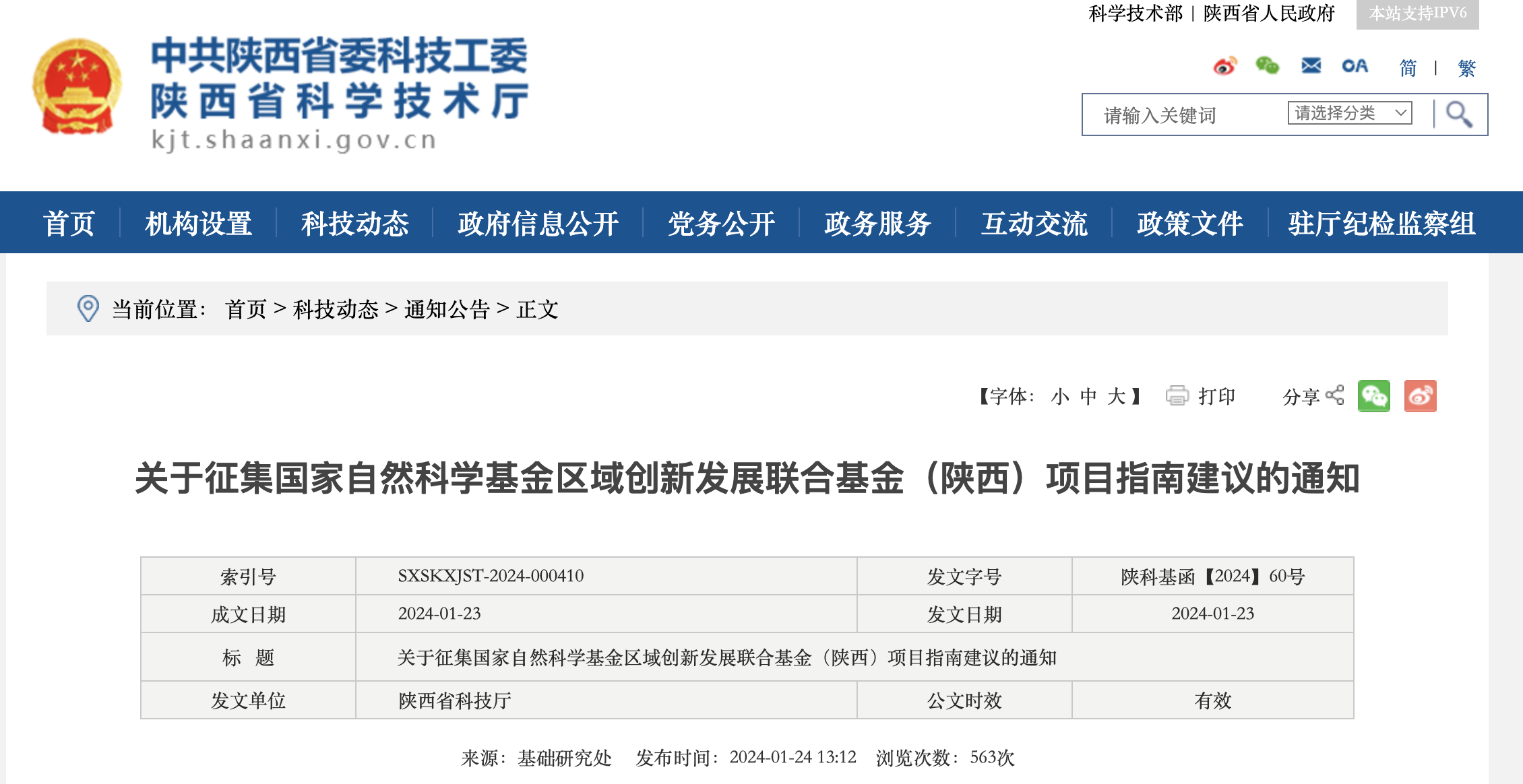Open 政务服务 menu
Viewport: 1523px width, 784px height.
coord(878,223)
